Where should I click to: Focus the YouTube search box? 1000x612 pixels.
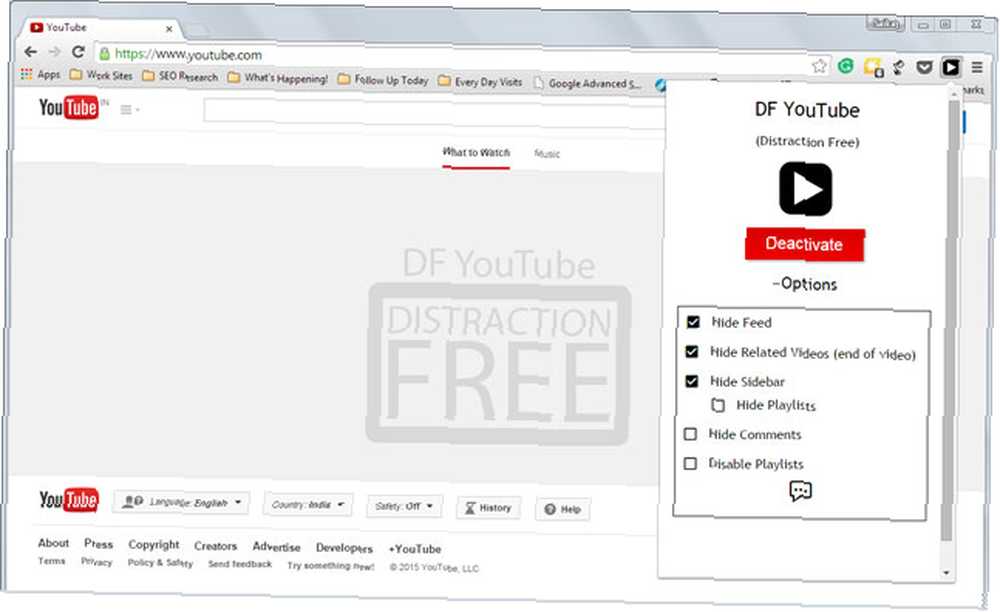(434, 111)
